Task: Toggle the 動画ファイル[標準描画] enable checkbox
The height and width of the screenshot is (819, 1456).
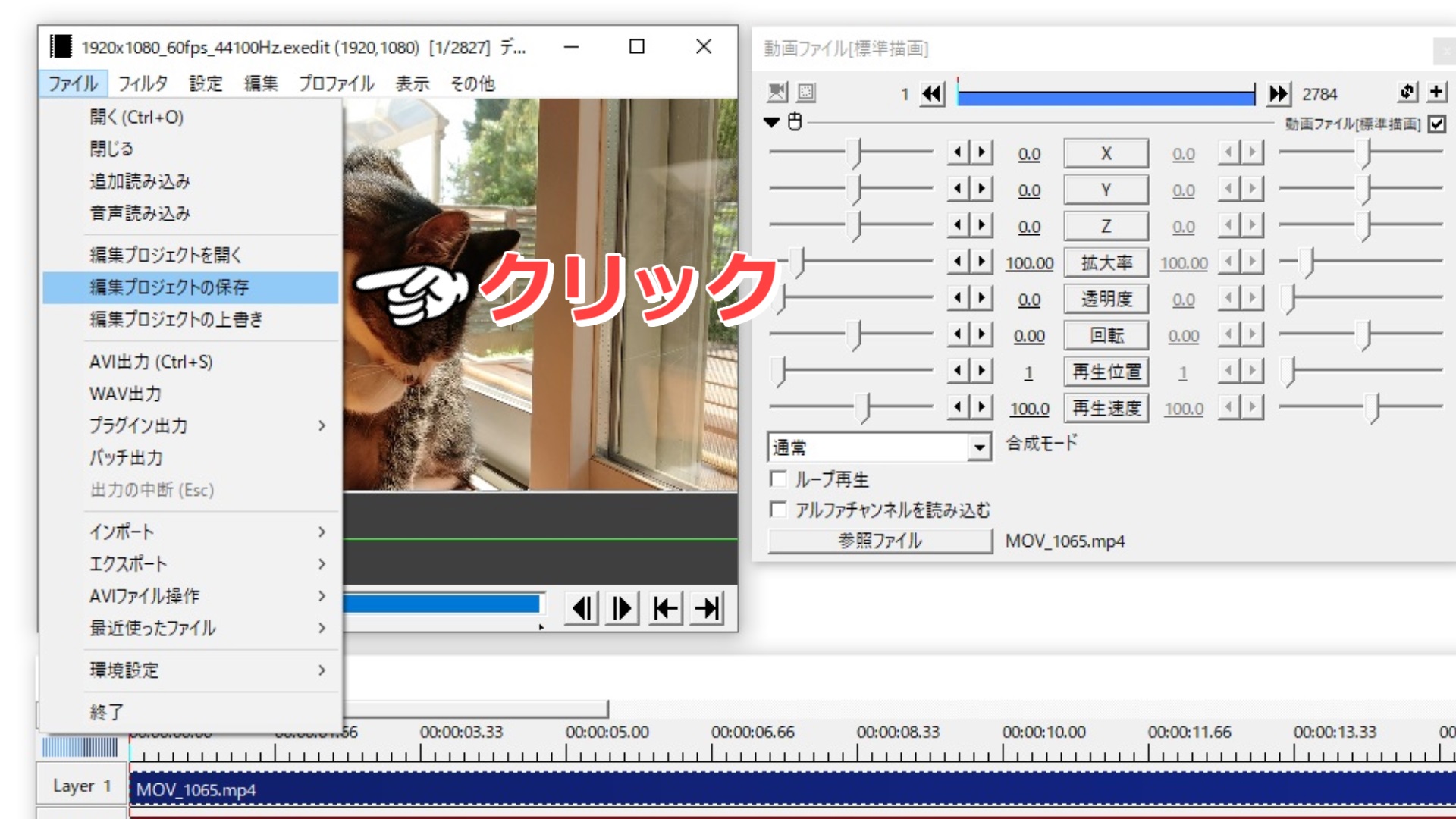Action: point(1436,124)
